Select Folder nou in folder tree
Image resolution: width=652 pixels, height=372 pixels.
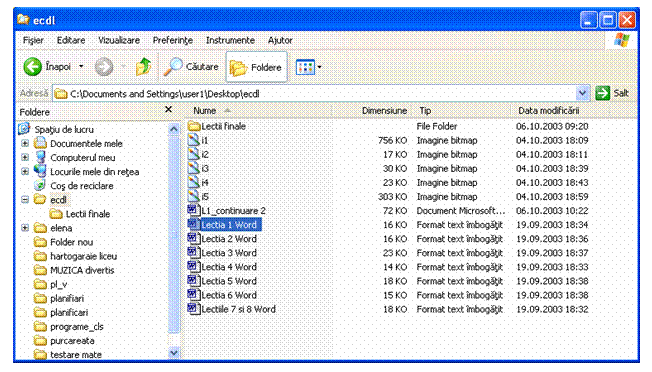72,242
